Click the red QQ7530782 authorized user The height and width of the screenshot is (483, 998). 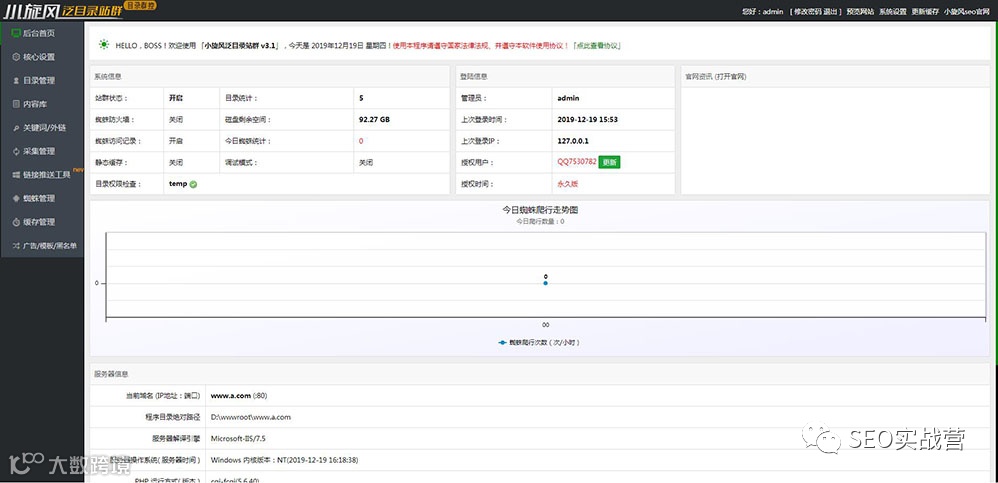click(x=577, y=162)
